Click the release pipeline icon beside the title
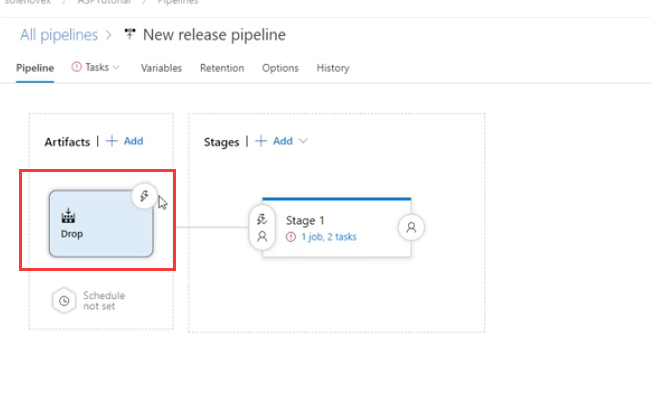The height and width of the screenshot is (397, 651). tap(130, 34)
